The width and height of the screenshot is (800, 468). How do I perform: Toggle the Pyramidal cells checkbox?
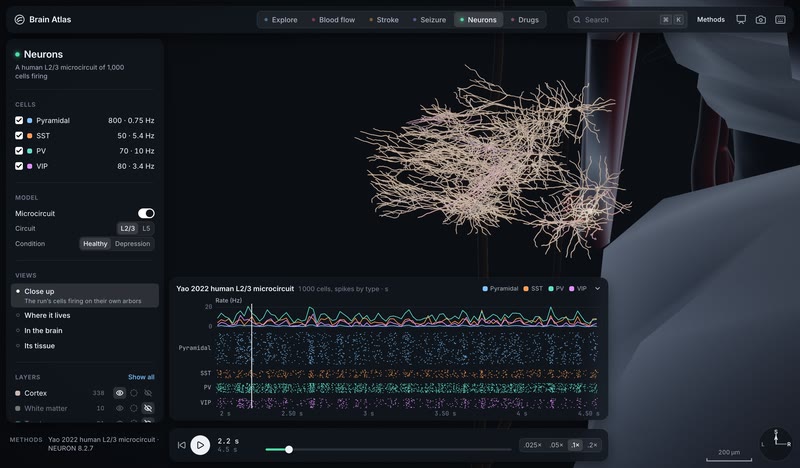(x=19, y=120)
